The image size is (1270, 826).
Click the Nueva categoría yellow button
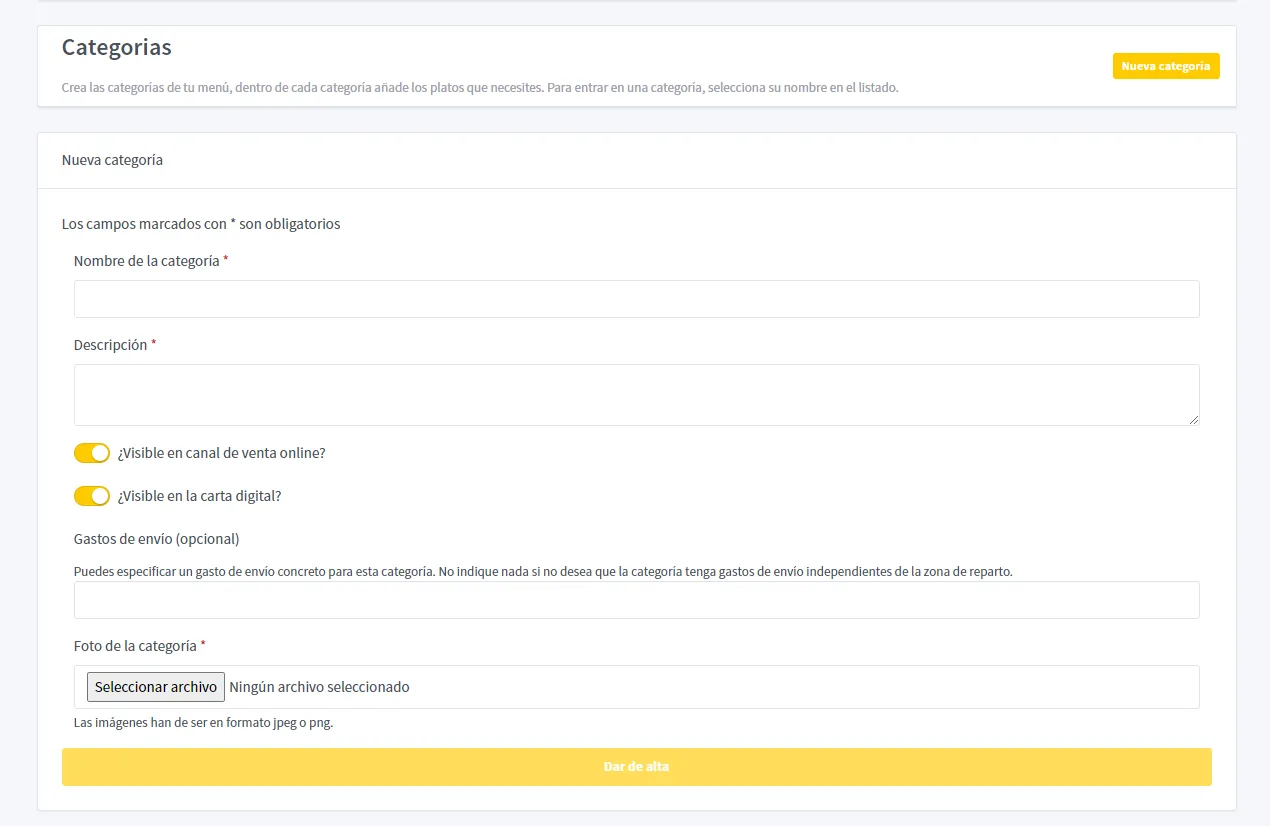[x=1166, y=66]
